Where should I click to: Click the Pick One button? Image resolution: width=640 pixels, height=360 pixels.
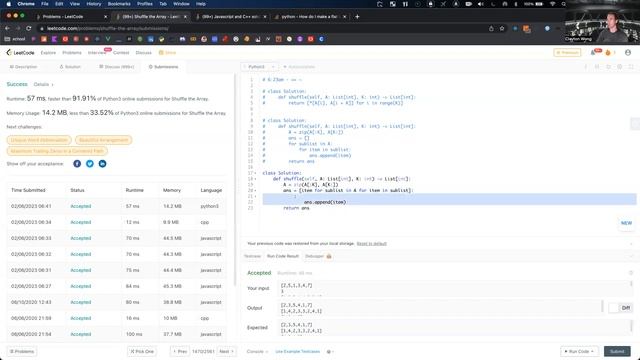click(142, 351)
